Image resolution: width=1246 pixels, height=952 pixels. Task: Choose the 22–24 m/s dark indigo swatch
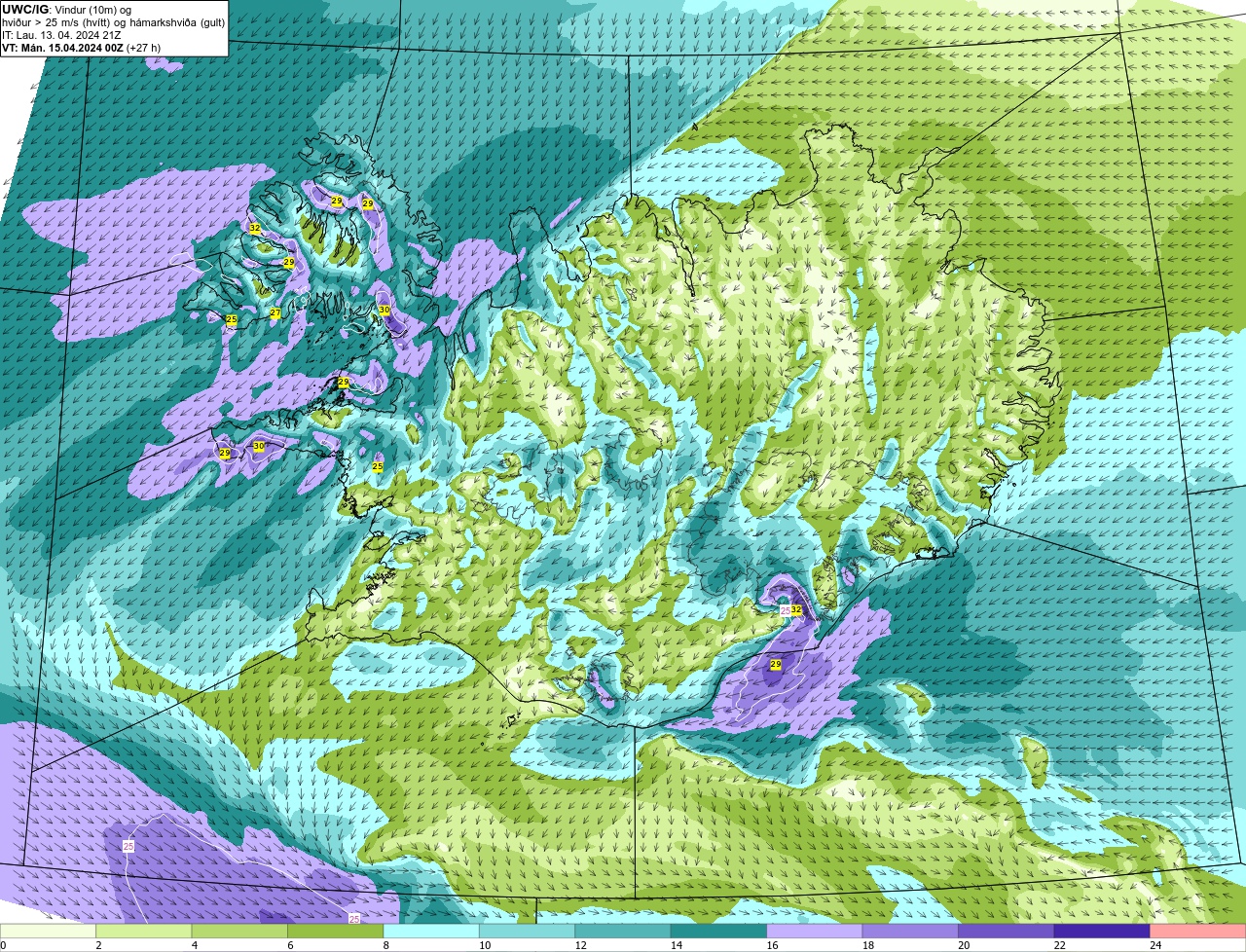[x=1103, y=931]
